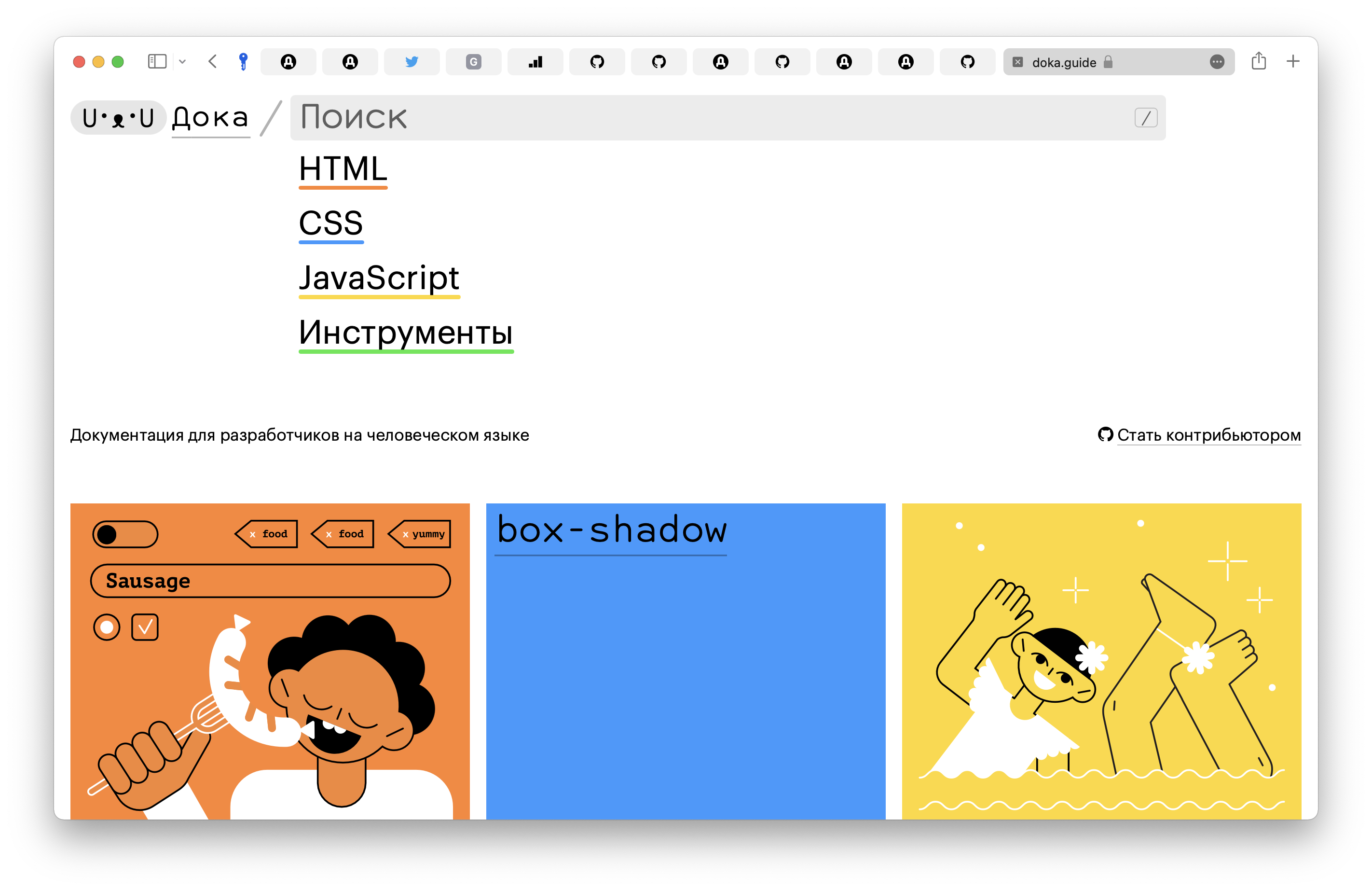Click the tagline Документация для разработчиков на человеческом языке
The height and width of the screenshot is (891, 1372).
(x=299, y=435)
